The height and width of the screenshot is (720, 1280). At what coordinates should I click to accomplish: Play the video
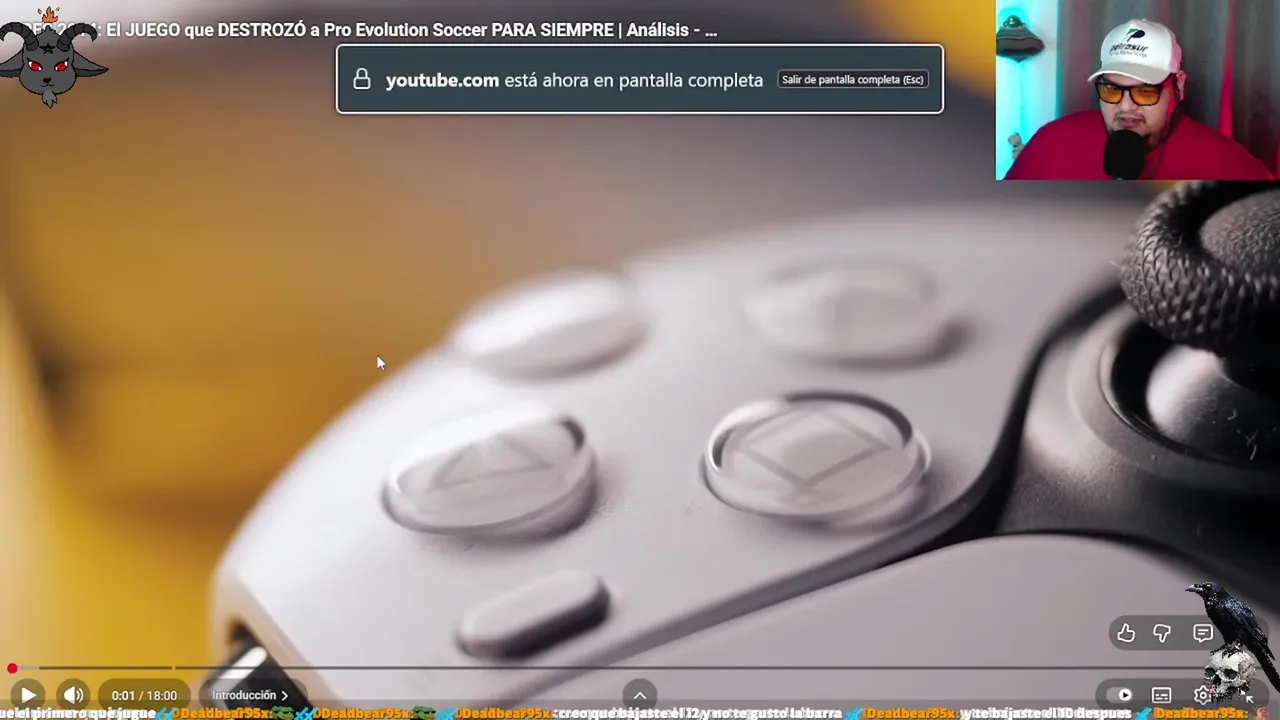pyautogui.click(x=28, y=695)
